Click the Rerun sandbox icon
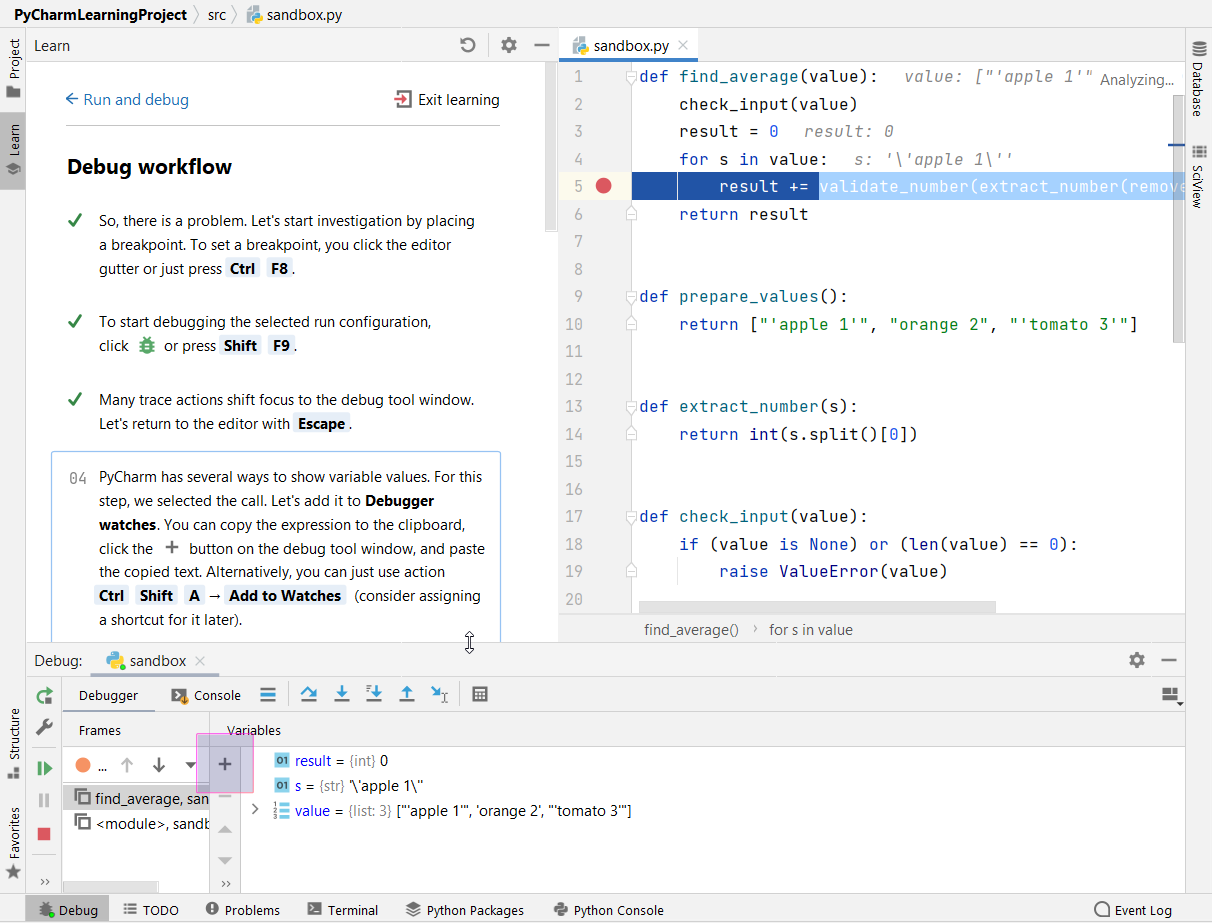The image size is (1212, 923). 44,696
